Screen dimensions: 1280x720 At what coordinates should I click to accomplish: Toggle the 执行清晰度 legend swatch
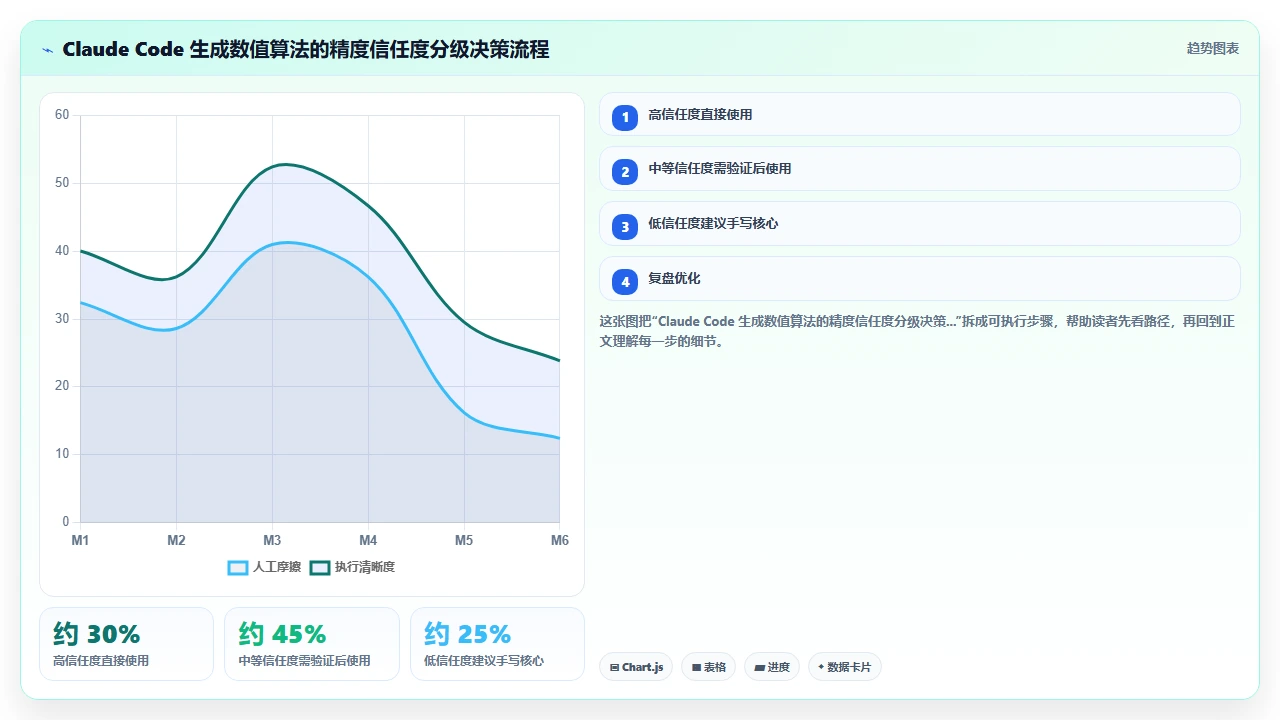[x=320, y=567]
